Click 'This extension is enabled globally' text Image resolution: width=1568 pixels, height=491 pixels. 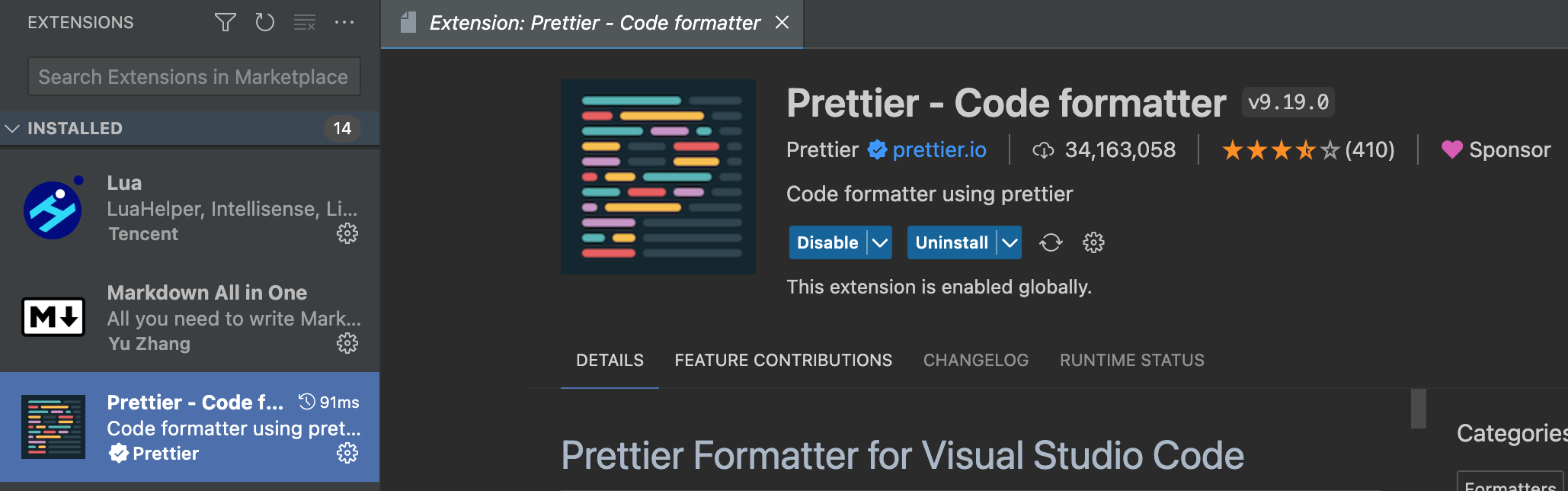[939, 287]
